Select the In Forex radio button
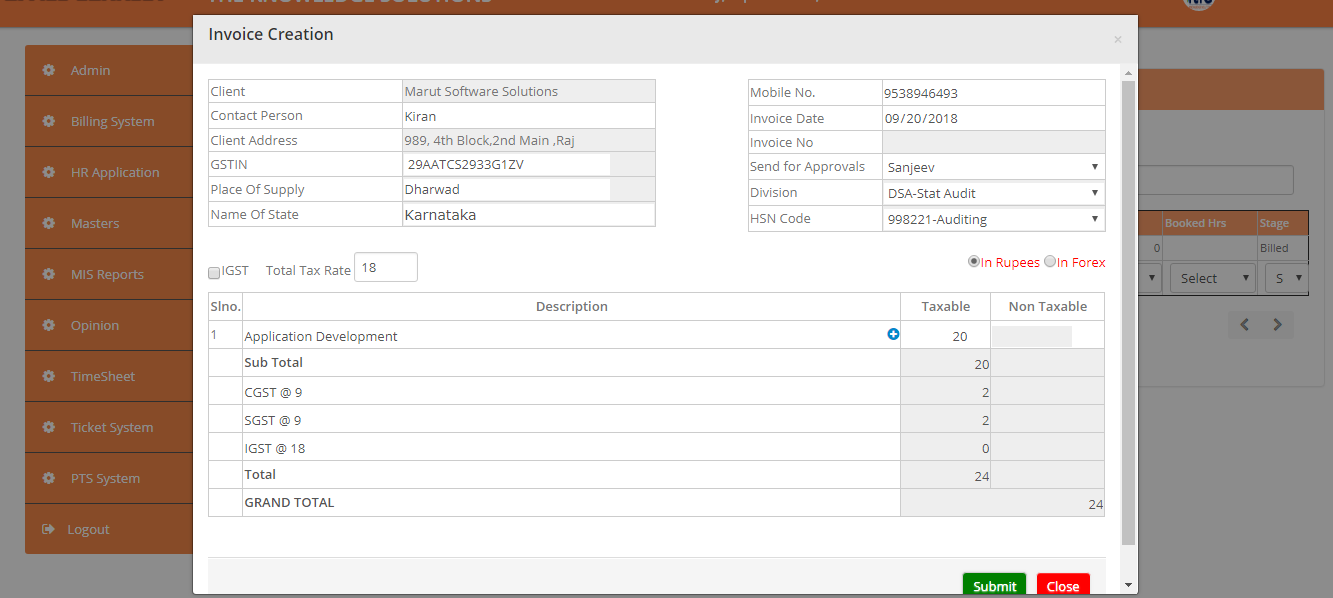1333x598 pixels. click(x=1049, y=261)
